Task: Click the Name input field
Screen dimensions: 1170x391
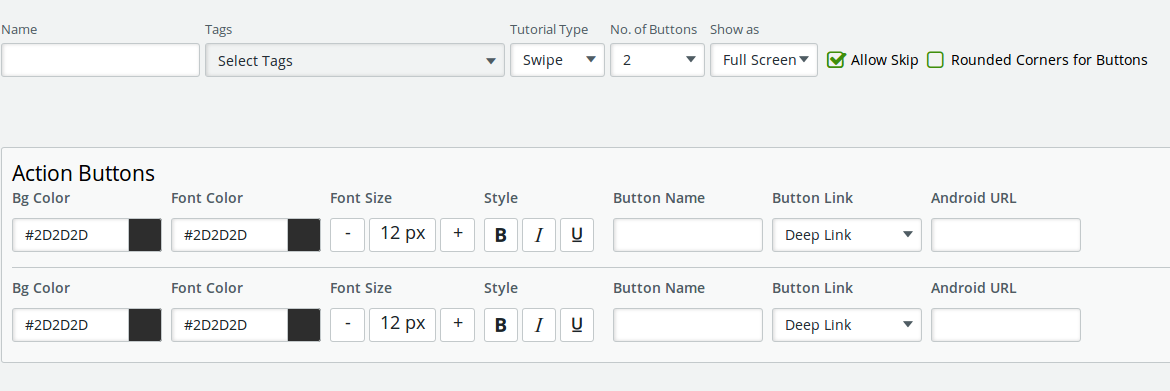Action: point(101,60)
